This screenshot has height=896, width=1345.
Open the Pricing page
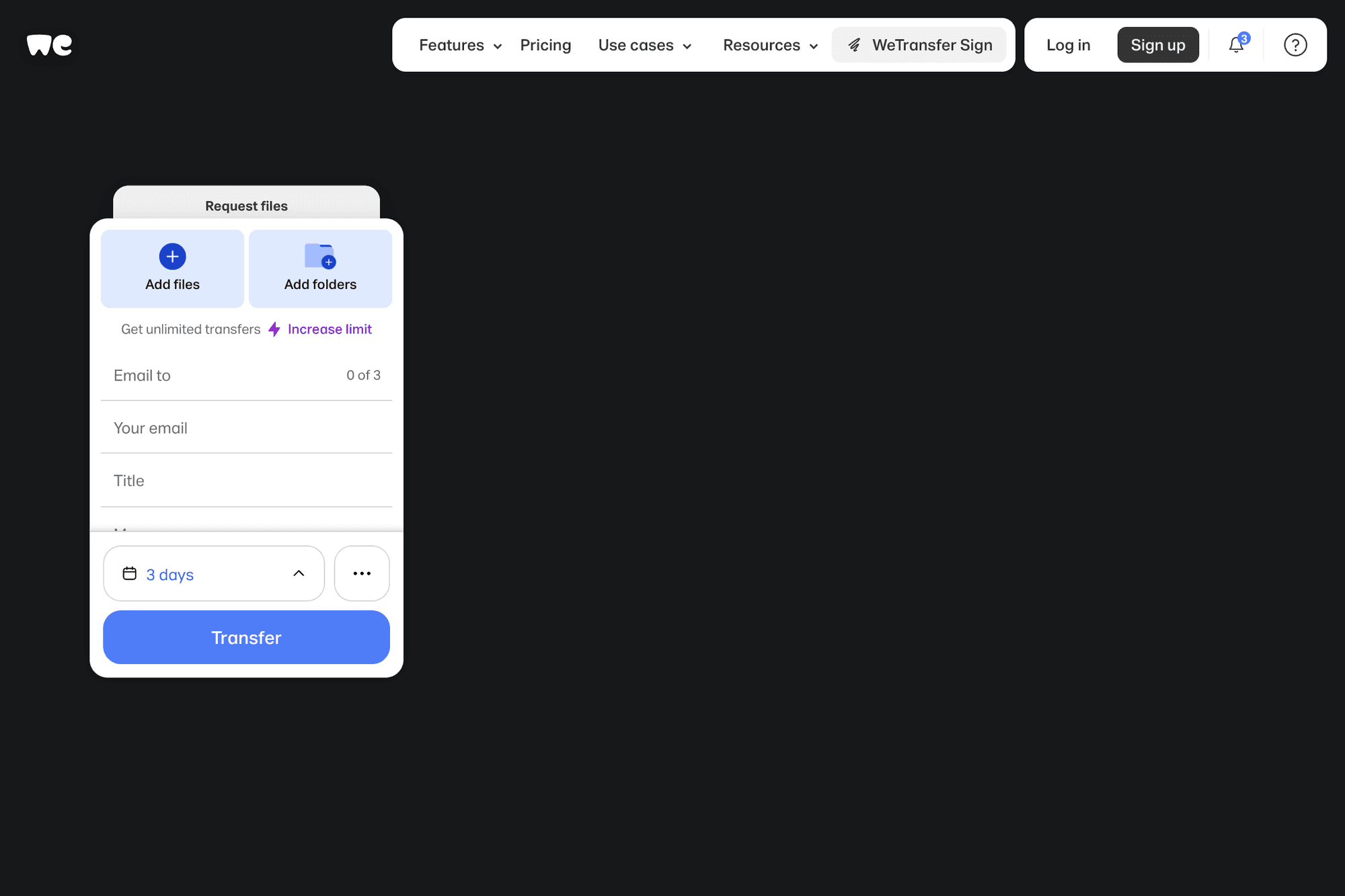[545, 45]
